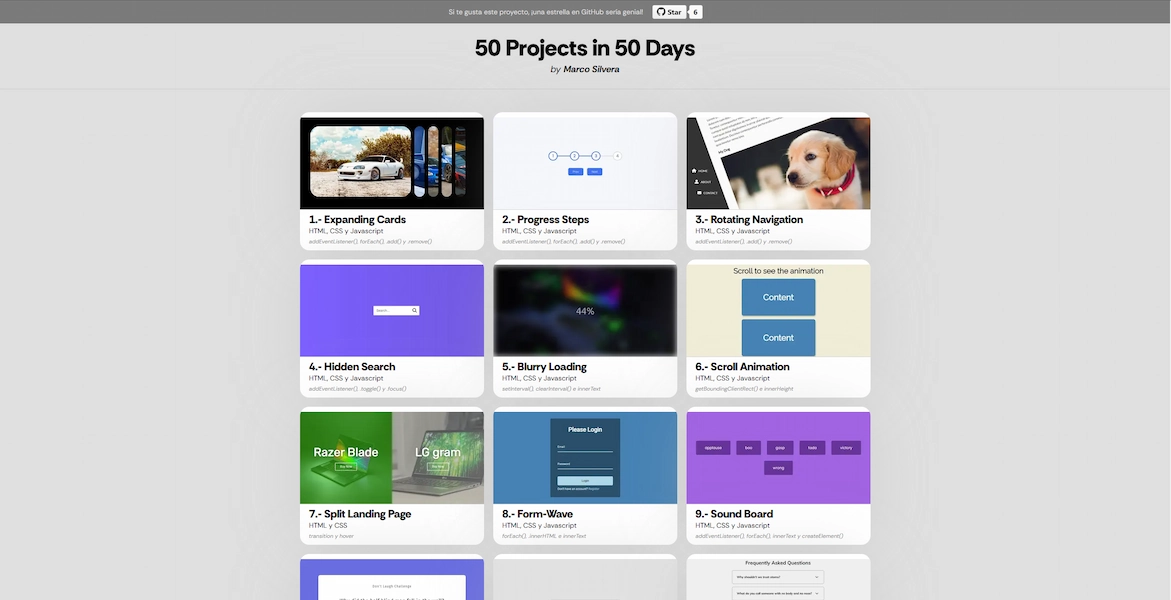Screen dimensions: 1171x600
Task: Play the "applause" sound in Sound Board preview
Action: tap(713, 448)
